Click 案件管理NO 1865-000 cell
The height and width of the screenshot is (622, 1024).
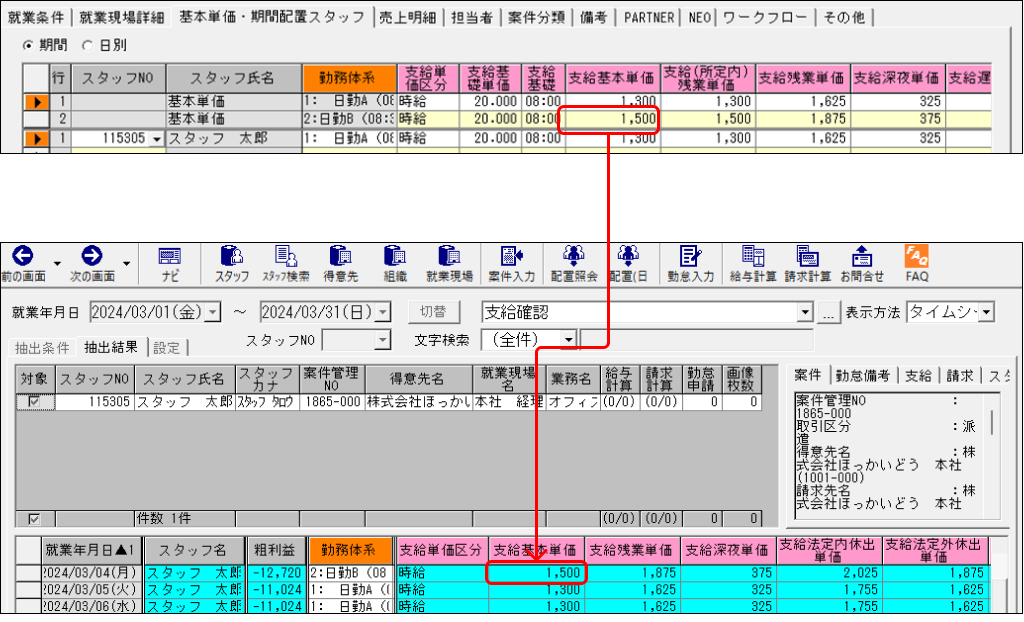coord(332,402)
